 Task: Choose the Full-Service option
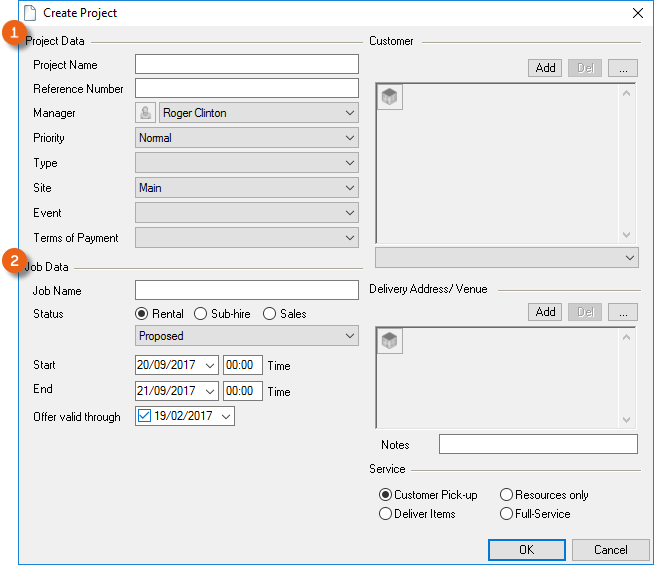click(507, 514)
